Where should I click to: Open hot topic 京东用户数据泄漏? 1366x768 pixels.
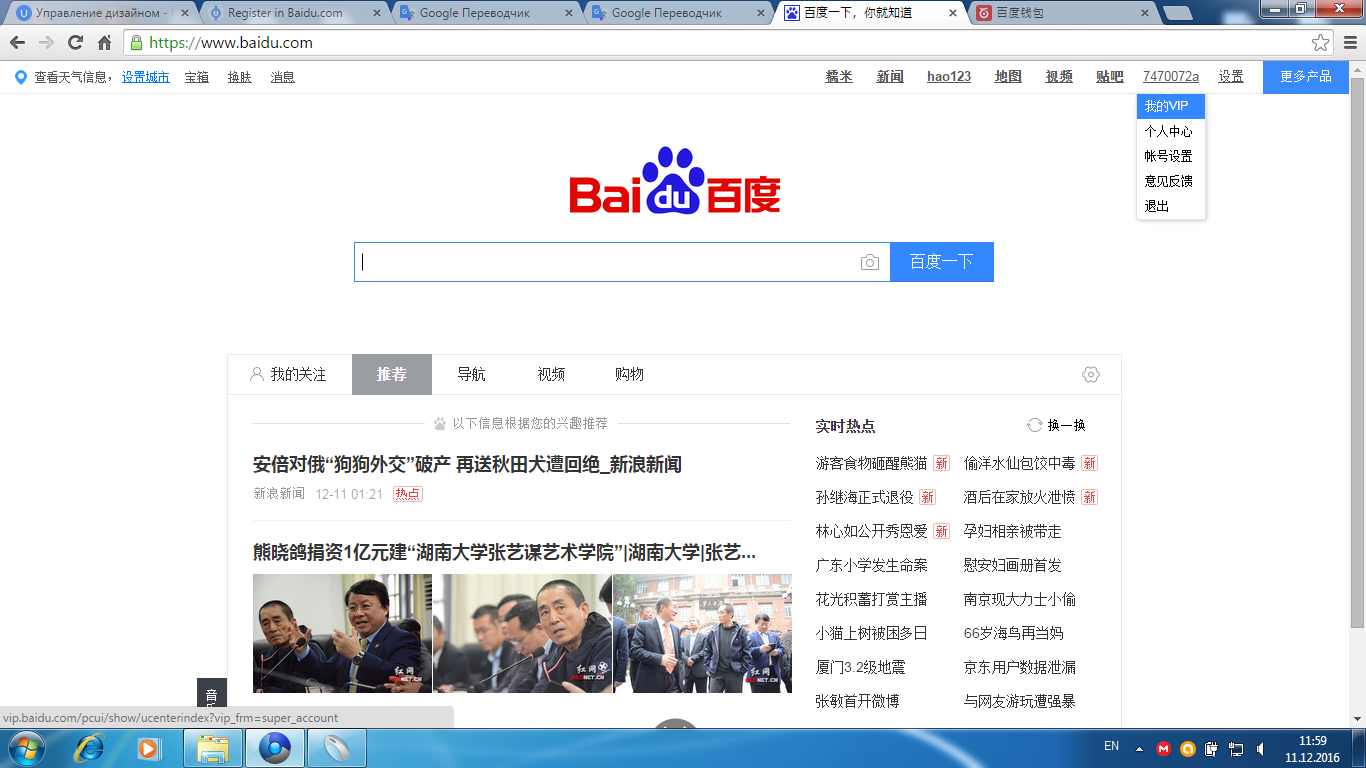(x=1019, y=667)
